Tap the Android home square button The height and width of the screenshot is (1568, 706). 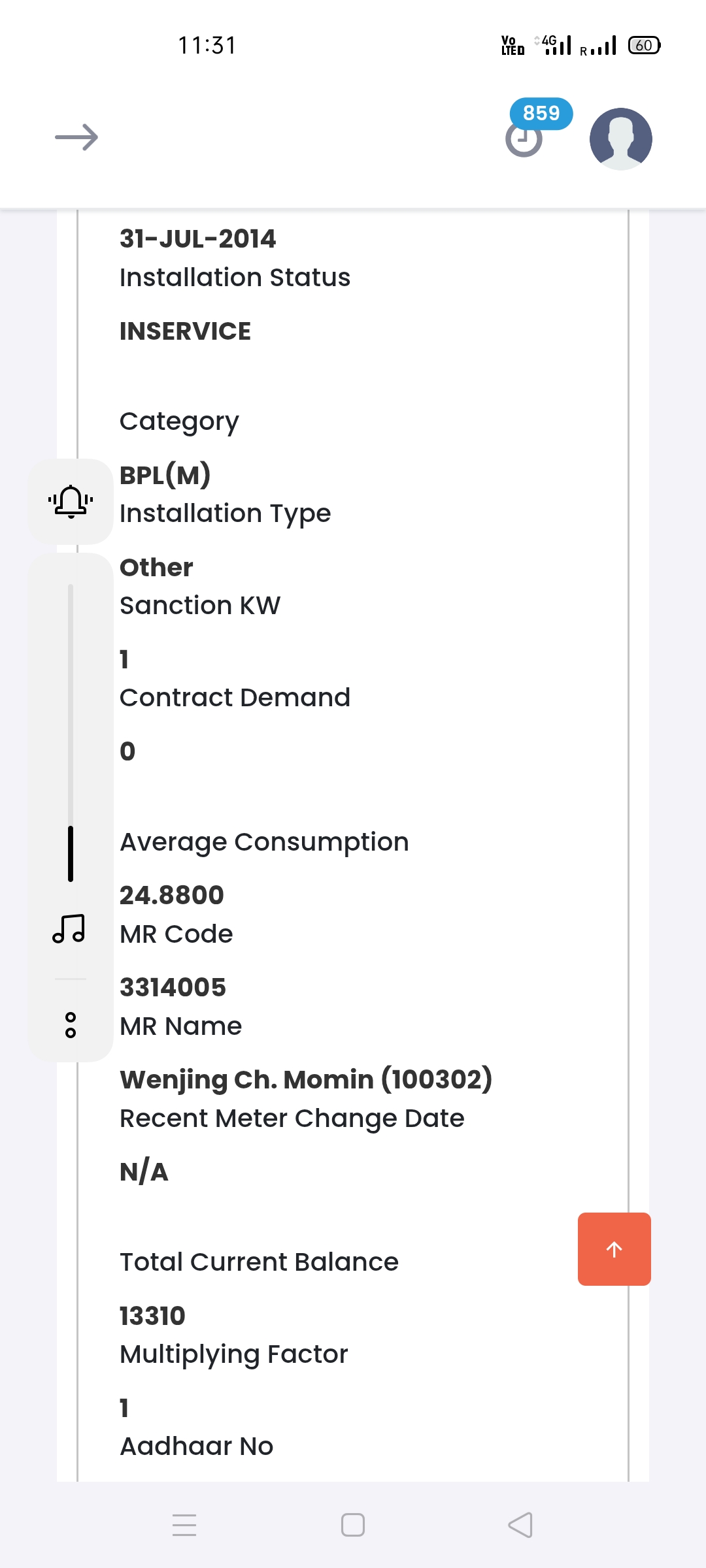pos(353,1525)
